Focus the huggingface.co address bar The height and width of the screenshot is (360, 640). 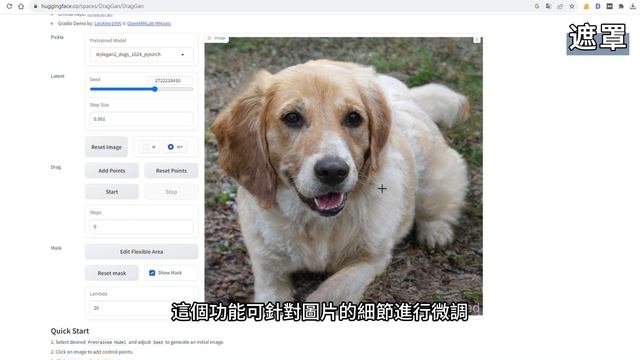pos(282,6)
